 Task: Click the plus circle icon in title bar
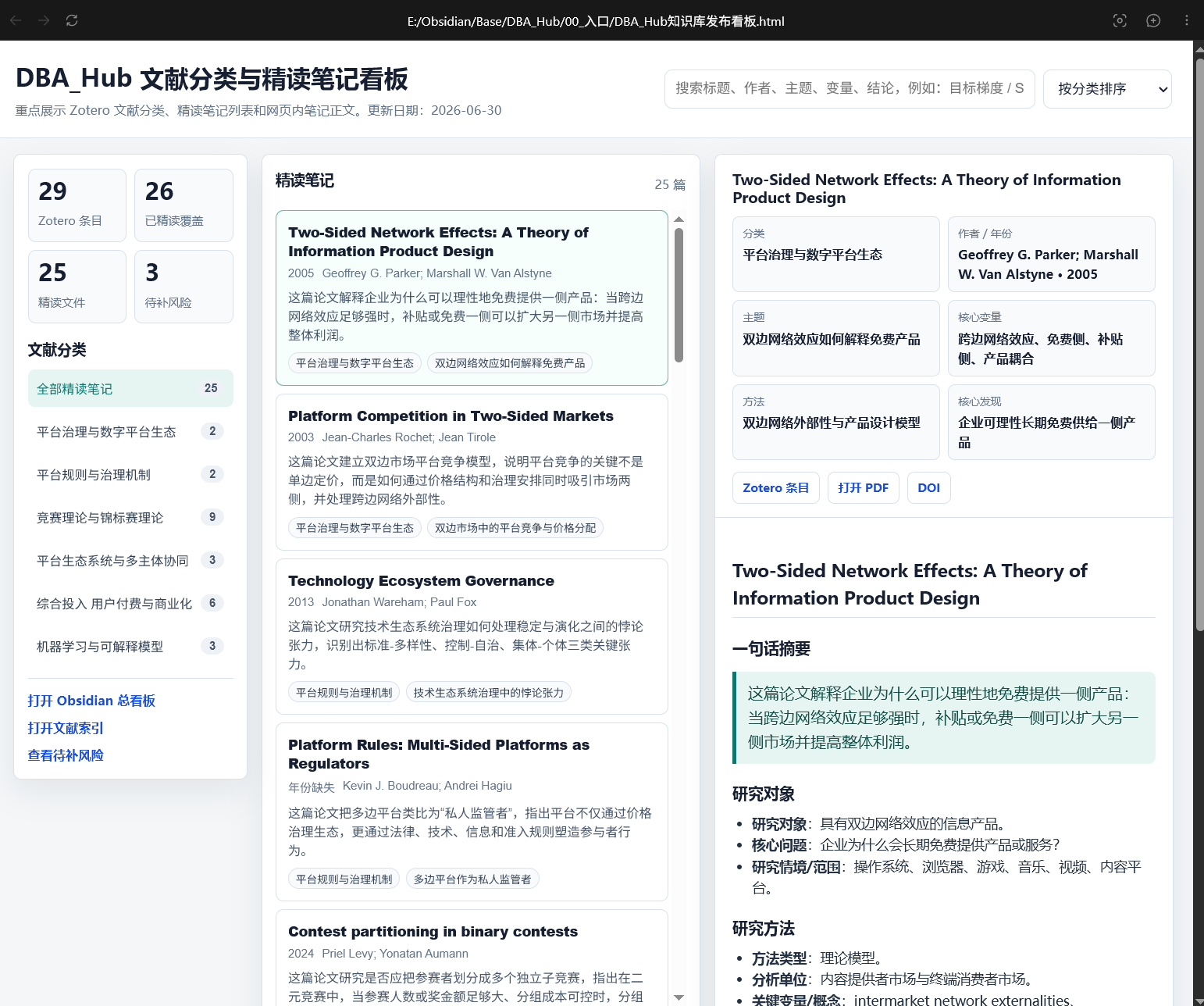point(1153,20)
